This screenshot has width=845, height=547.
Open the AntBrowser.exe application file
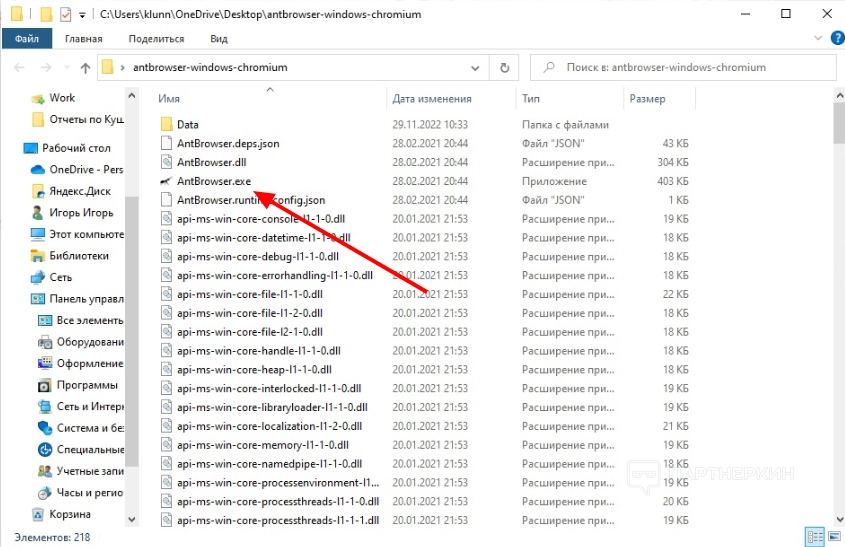[x=213, y=181]
